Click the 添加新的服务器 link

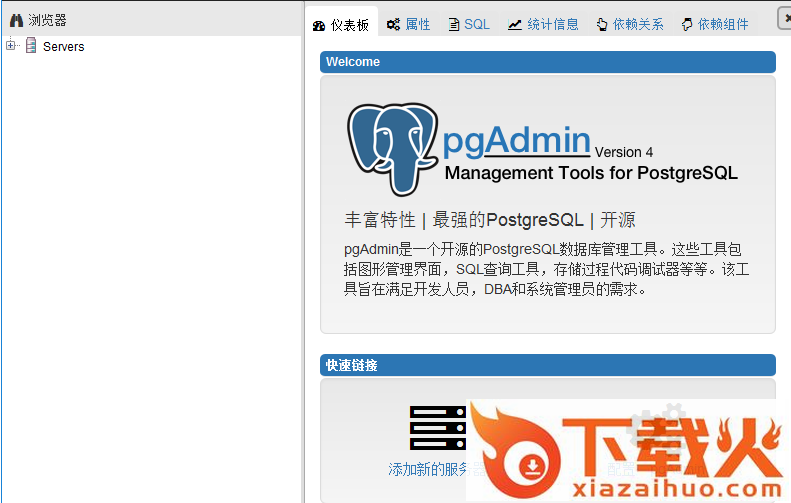click(436, 469)
